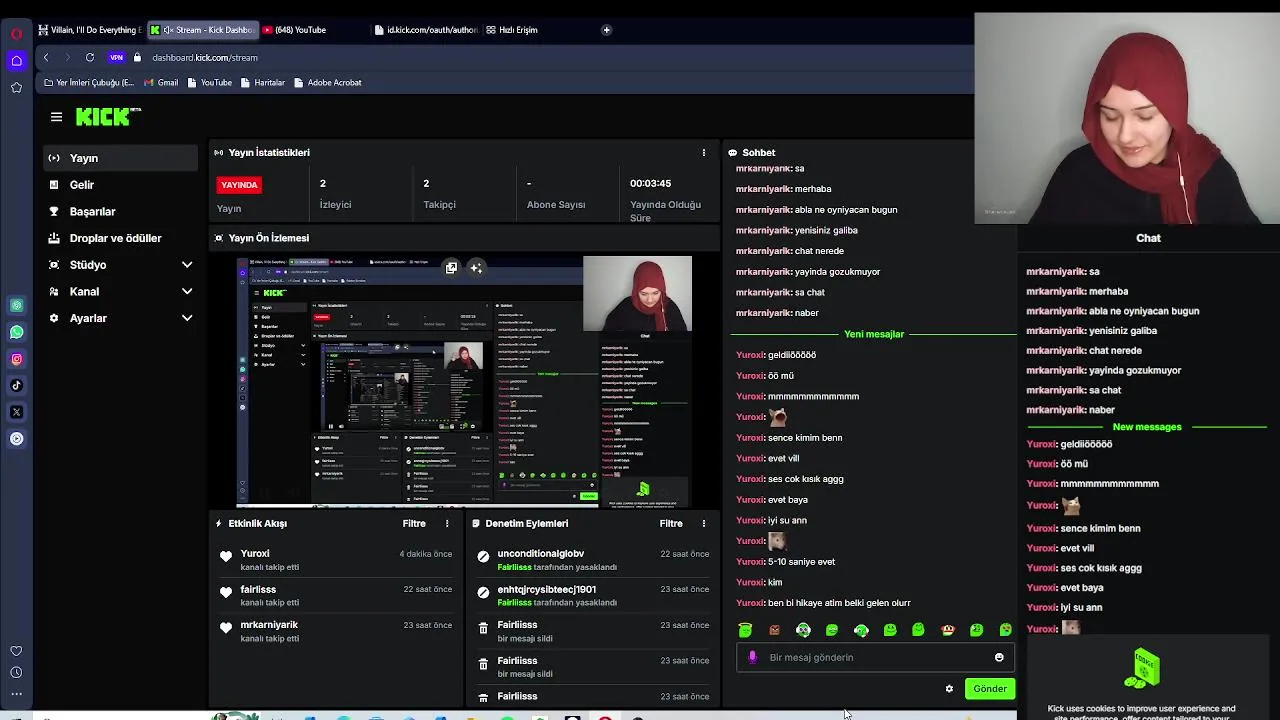Toggle the VPN badge in the address bar
The height and width of the screenshot is (720, 1280).
tap(117, 58)
